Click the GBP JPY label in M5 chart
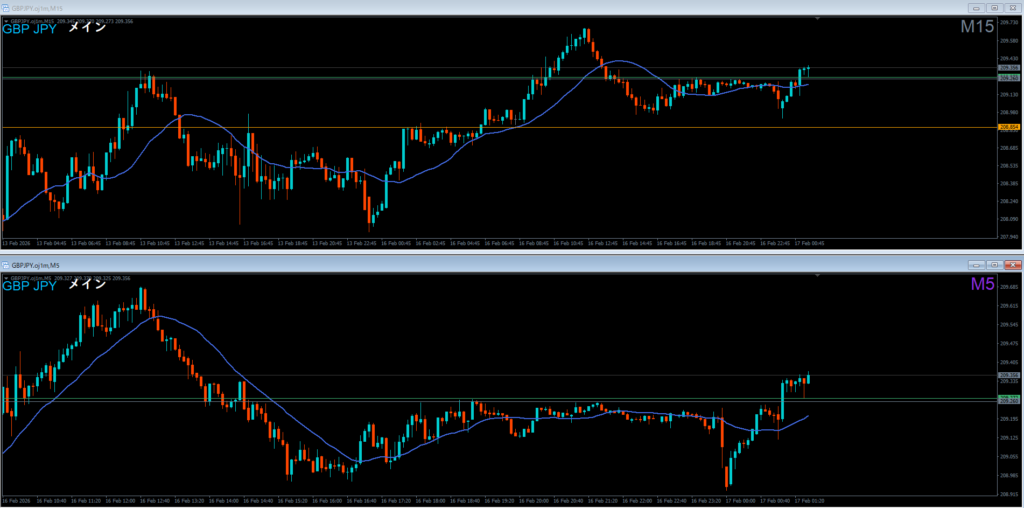1024x508 pixels. coord(30,285)
